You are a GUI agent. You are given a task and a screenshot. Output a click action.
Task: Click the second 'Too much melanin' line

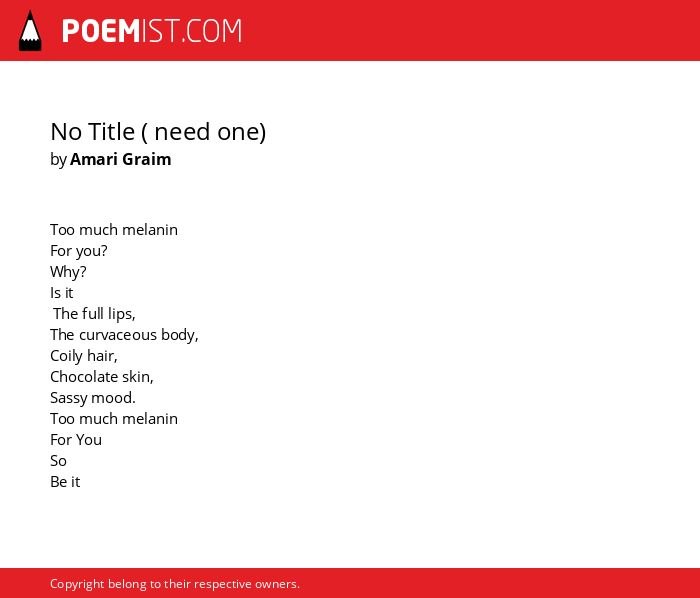[114, 419]
